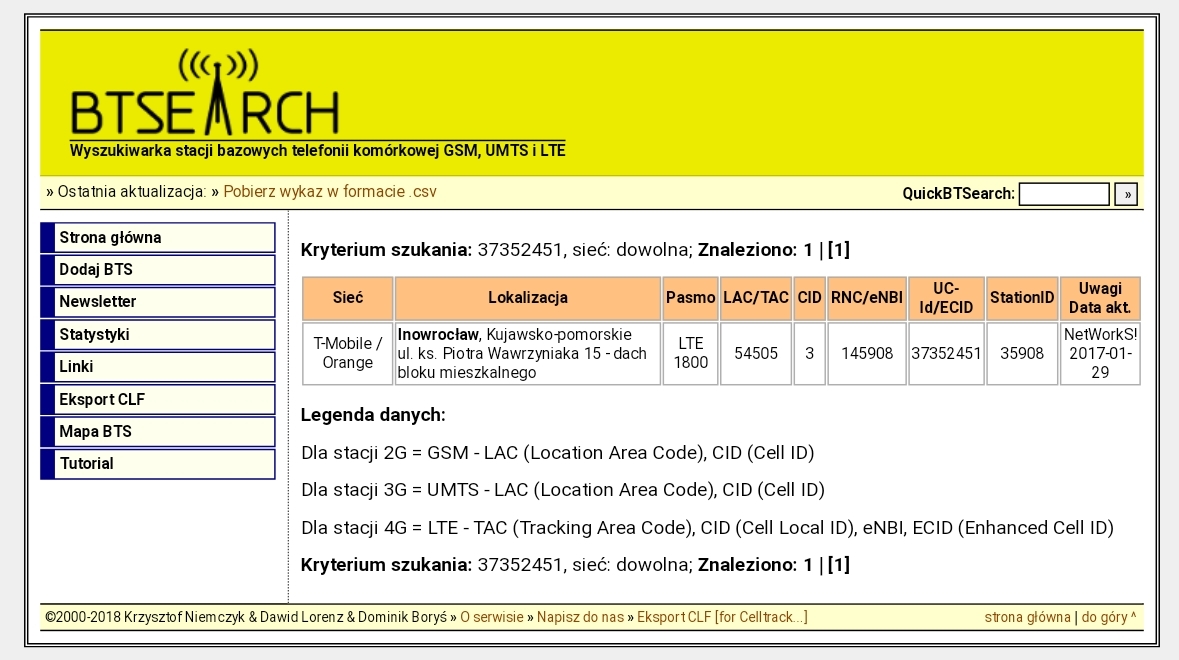Open the Strona główna menu item

(x=158, y=238)
